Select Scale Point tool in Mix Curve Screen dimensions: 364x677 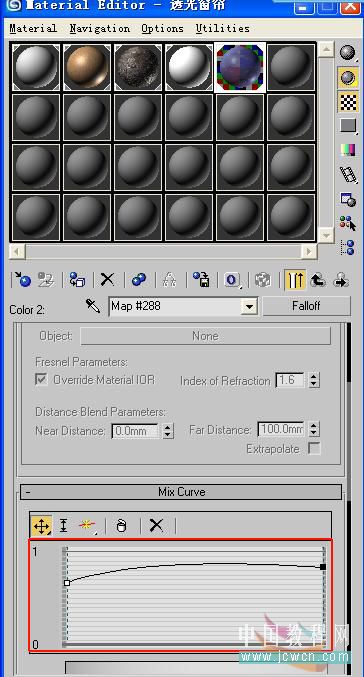point(63,526)
